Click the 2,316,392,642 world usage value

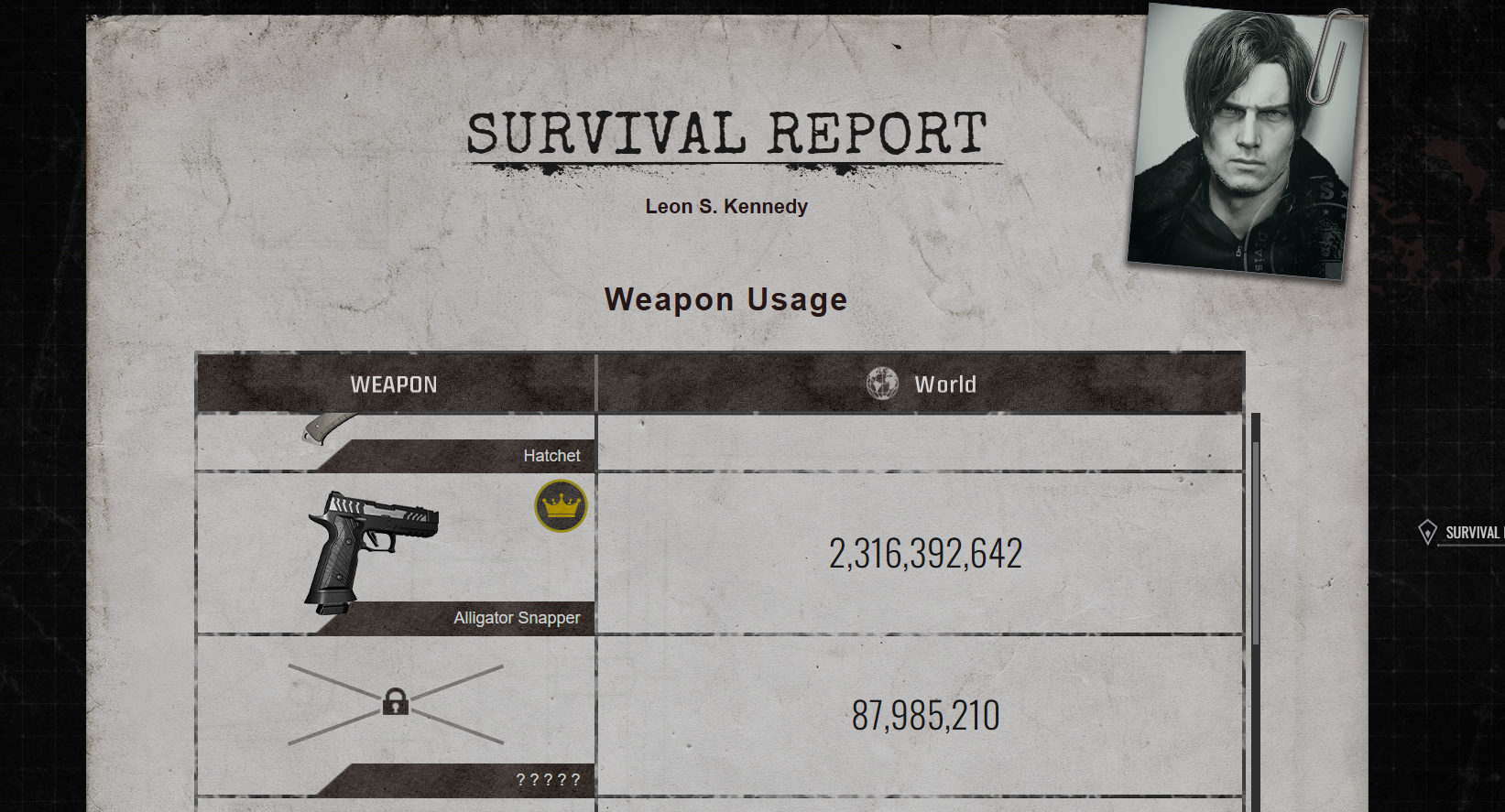925,553
